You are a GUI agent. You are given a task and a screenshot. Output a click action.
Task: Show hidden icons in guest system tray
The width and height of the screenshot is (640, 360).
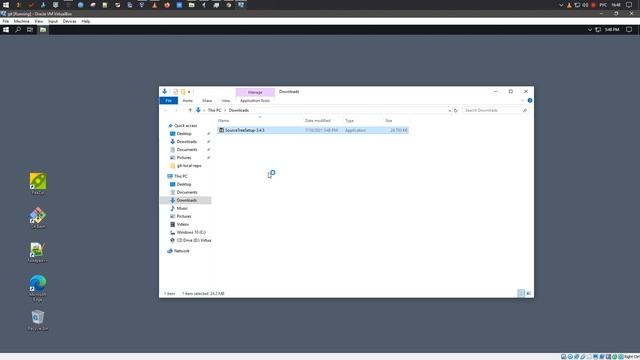click(589, 30)
